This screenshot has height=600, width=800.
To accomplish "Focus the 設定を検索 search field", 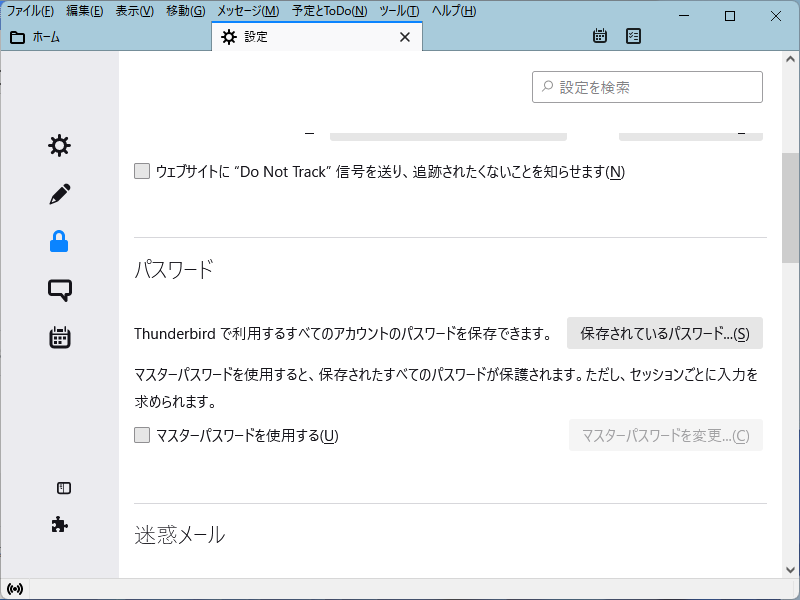I will coord(647,87).
